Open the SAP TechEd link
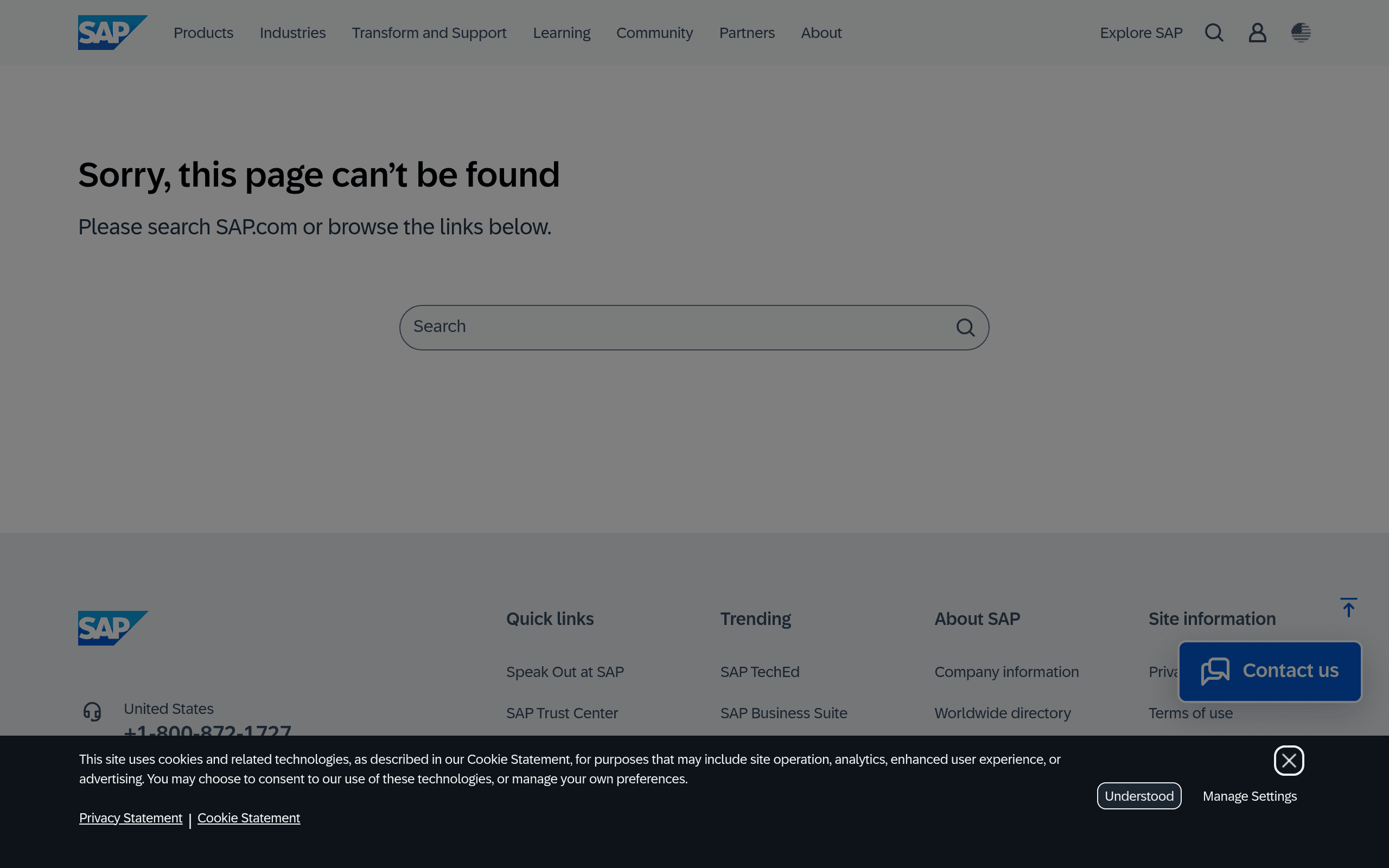Screen dimensions: 1389x868 [760, 672]
